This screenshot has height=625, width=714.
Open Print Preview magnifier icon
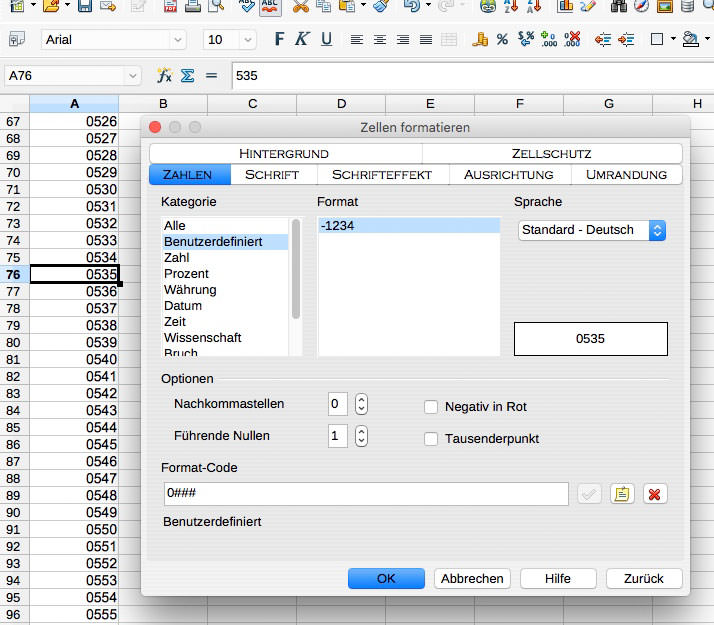pos(216,5)
